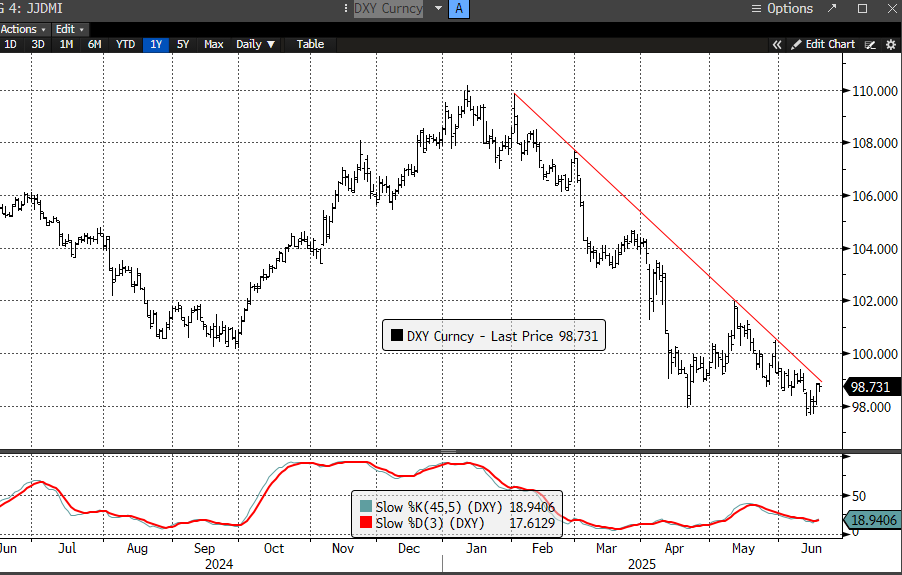This screenshot has width=902, height=575.
Task: Switch to Table view
Action: coord(310,44)
